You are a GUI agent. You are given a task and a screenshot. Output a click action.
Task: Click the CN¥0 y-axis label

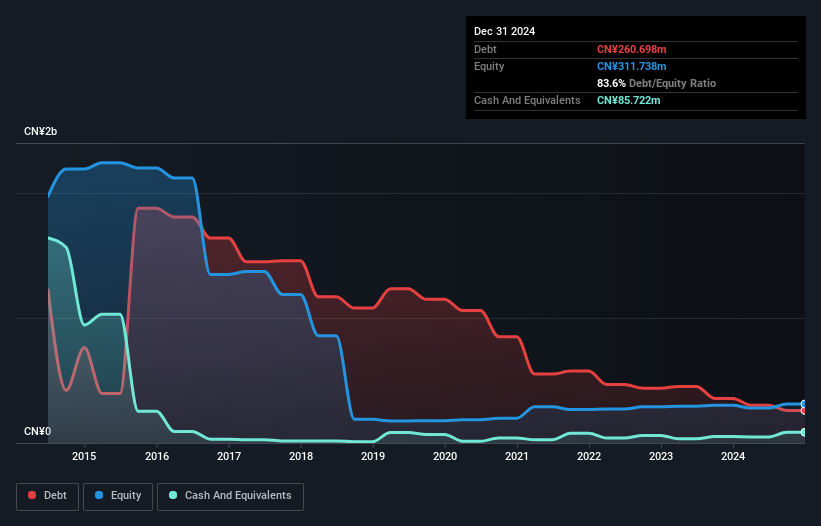tap(38, 431)
